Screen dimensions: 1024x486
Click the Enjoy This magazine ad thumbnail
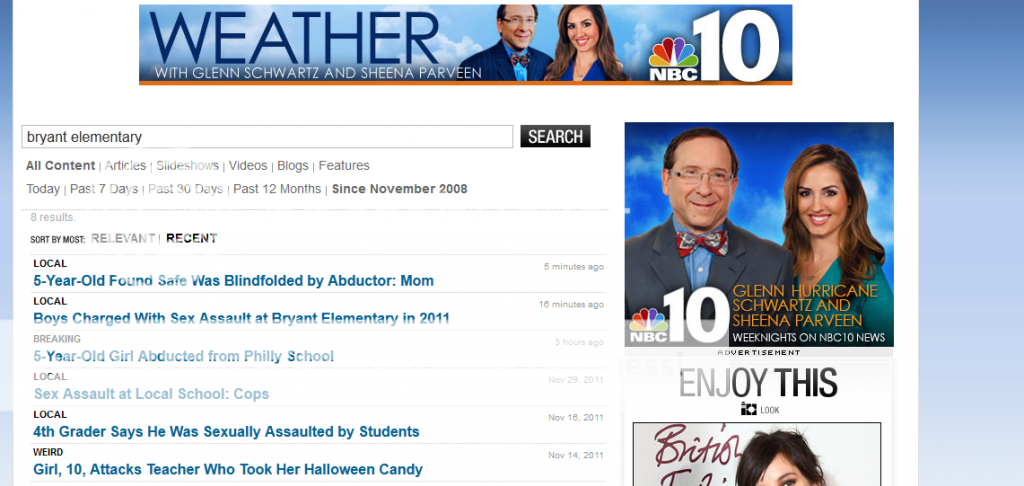point(756,454)
